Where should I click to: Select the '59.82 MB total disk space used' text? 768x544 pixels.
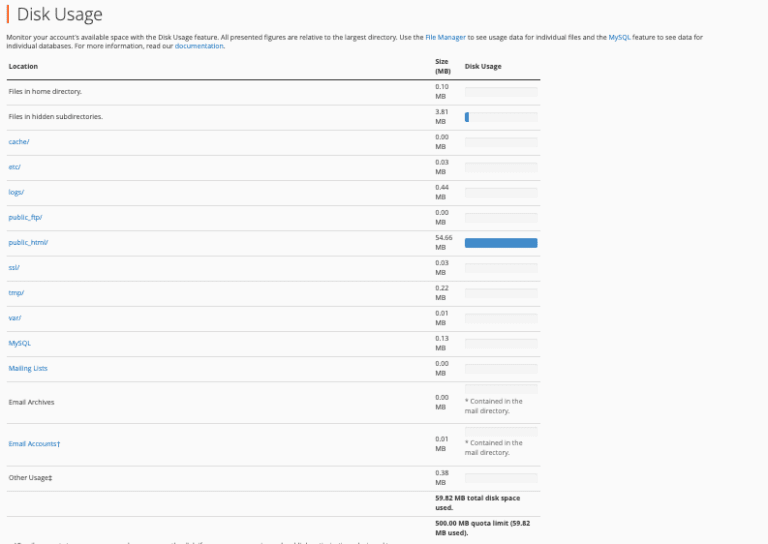point(478,503)
